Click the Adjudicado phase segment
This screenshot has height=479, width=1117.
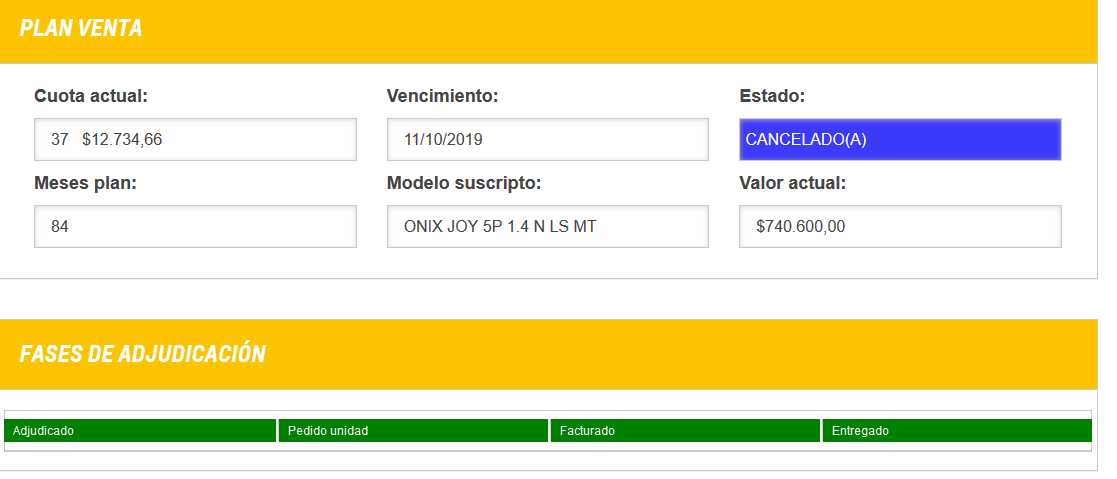(x=140, y=431)
